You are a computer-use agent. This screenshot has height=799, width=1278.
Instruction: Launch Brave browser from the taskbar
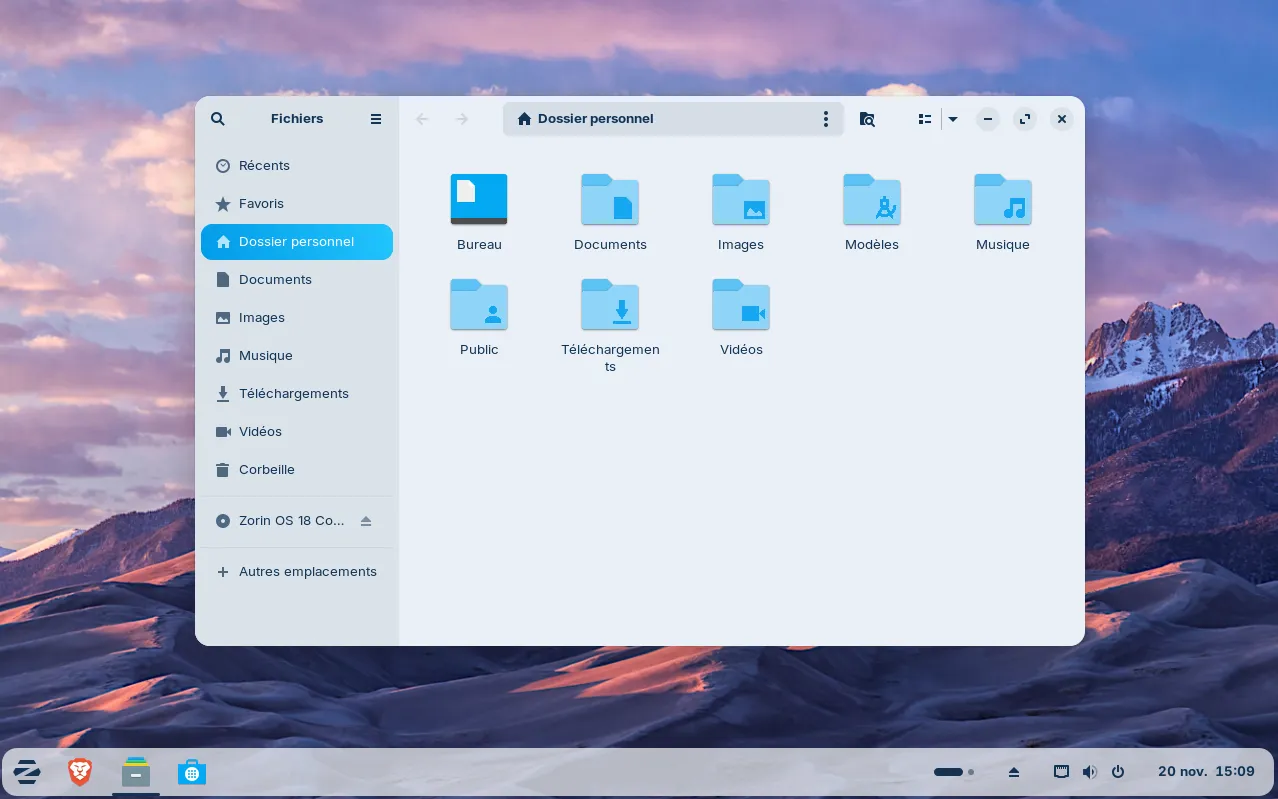pyautogui.click(x=80, y=772)
